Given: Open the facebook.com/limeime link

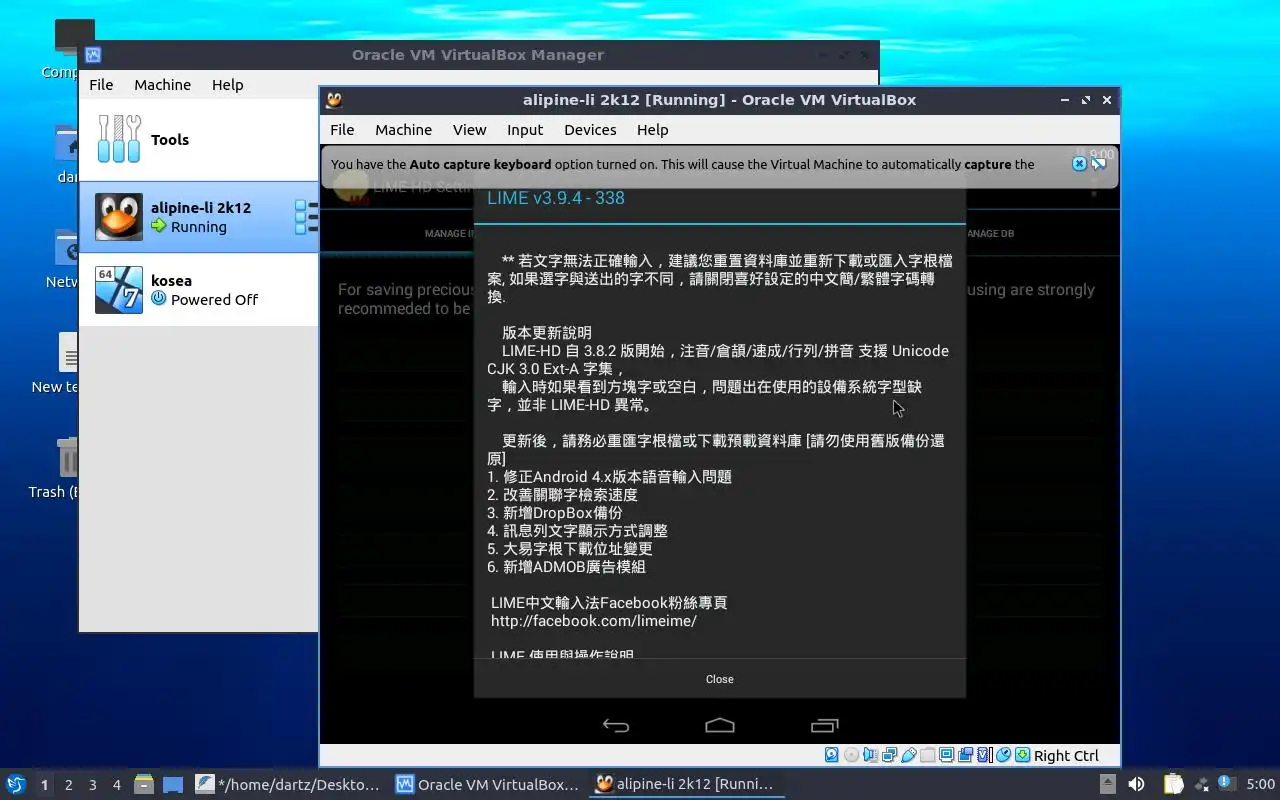Looking at the screenshot, I should (x=594, y=621).
